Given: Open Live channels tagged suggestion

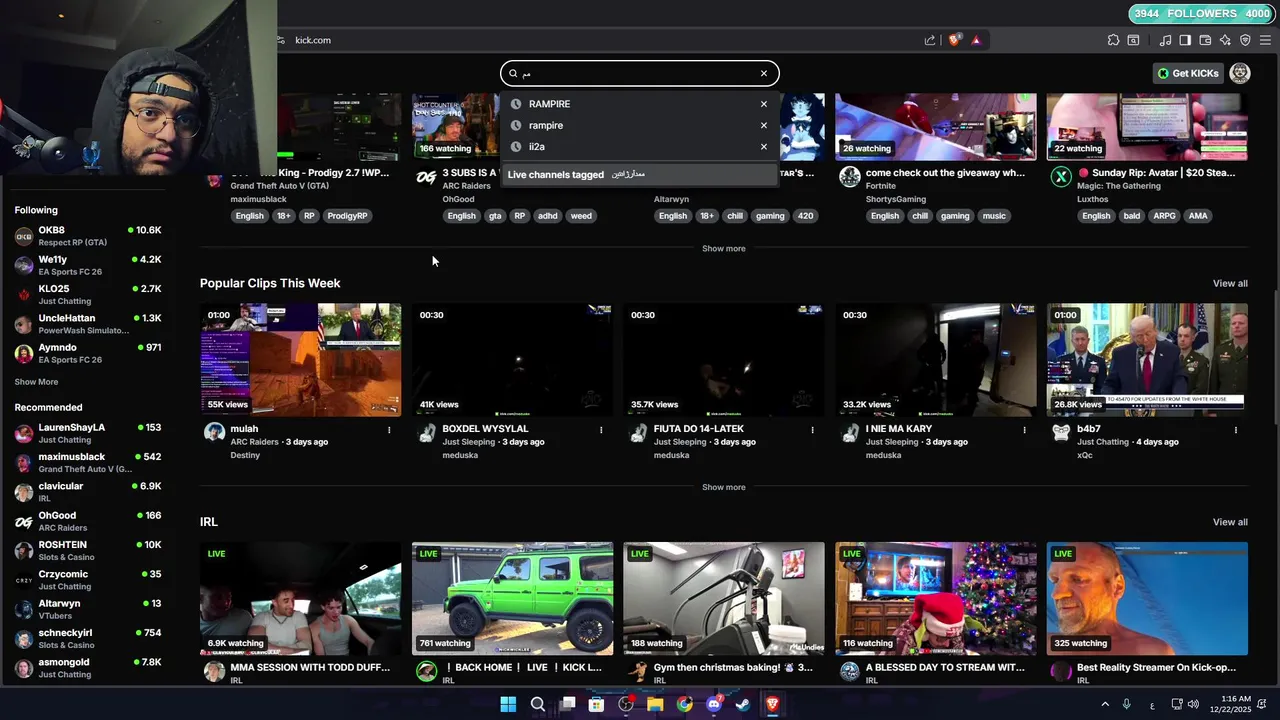Looking at the screenshot, I should 640,174.
